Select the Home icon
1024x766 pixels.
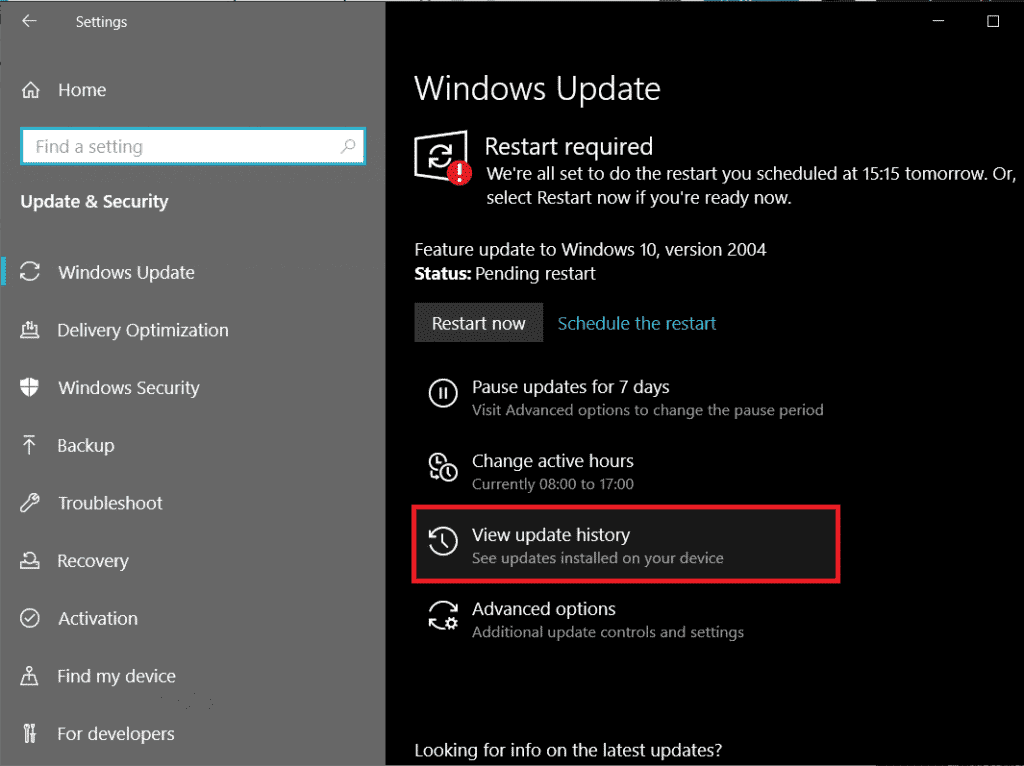pos(31,89)
